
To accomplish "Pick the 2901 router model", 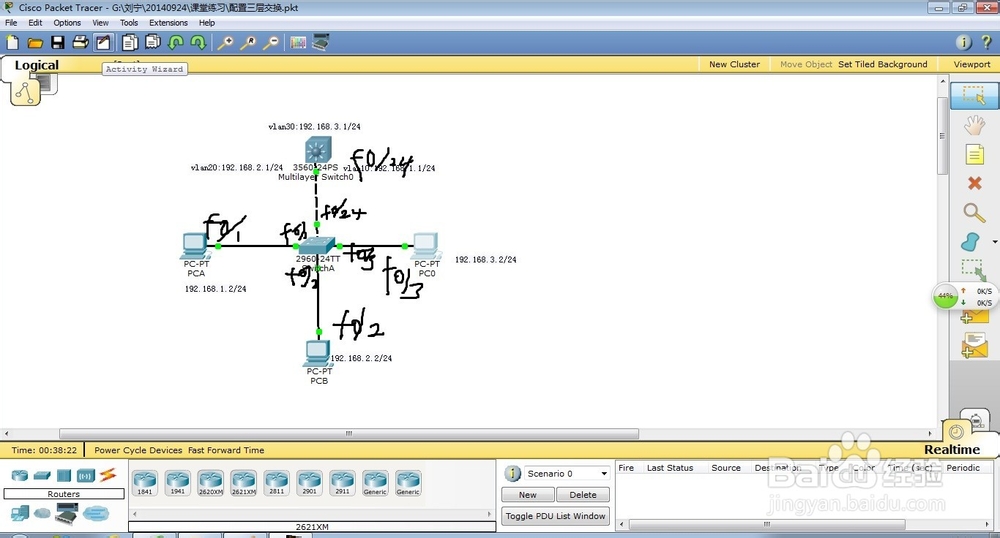I will [x=309, y=483].
